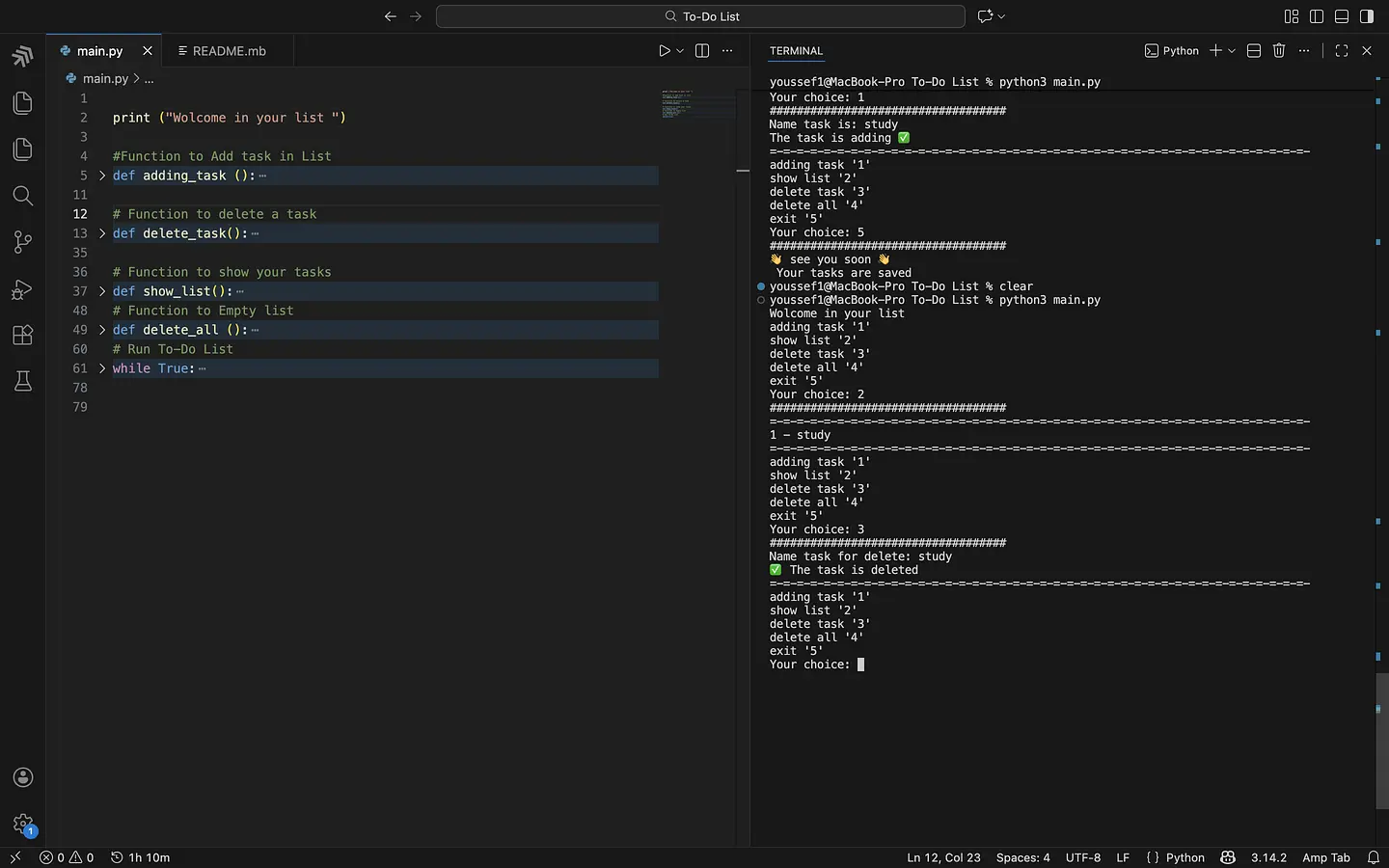Split the terminal

pyautogui.click(x=1253, y=50)
